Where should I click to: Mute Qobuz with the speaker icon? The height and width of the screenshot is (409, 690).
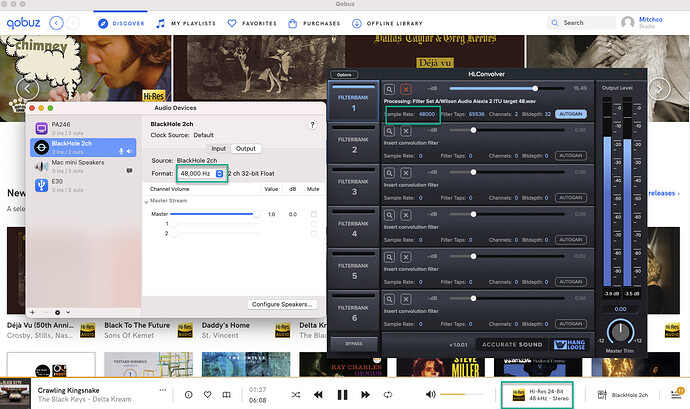pyautogui.click(x=430, y=394)
